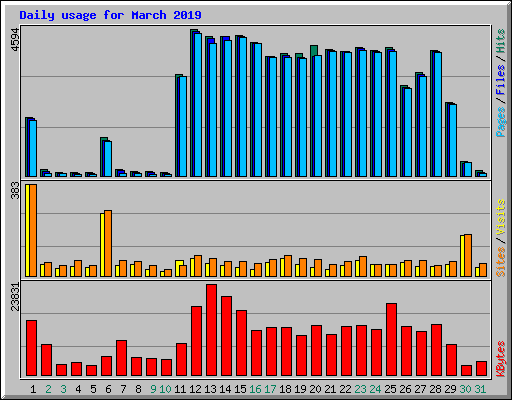The height and width of the screenshot is (400, 512).
Task: Click the orange Sites bar for day 6
Action: point(108,243)
